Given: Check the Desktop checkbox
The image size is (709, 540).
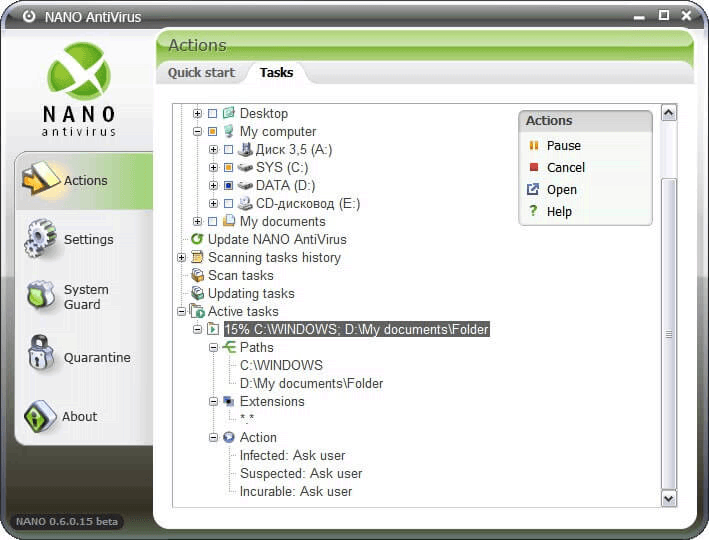Looking at the screenshot, I should point(213,113).
